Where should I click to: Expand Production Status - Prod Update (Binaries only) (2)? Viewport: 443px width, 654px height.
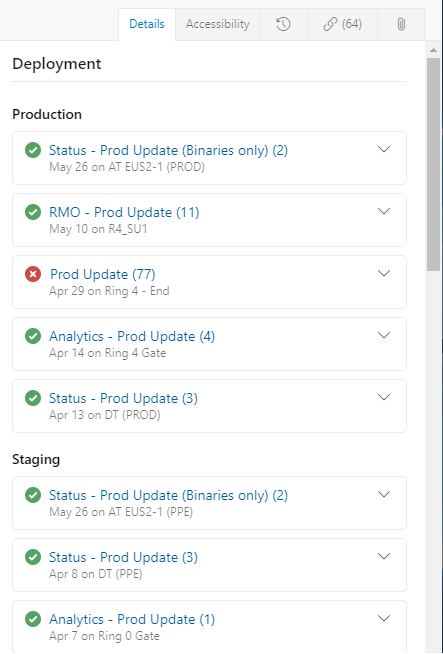coord(384,149)
